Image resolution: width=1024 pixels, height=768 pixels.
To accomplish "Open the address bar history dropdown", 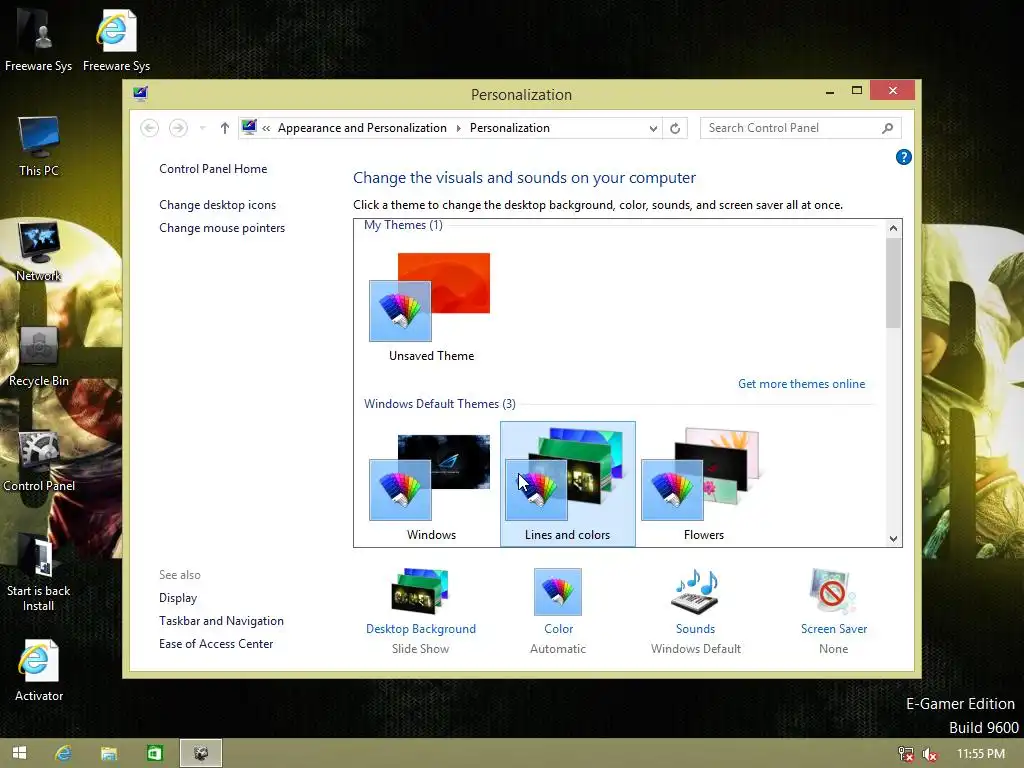I will 653,129.
